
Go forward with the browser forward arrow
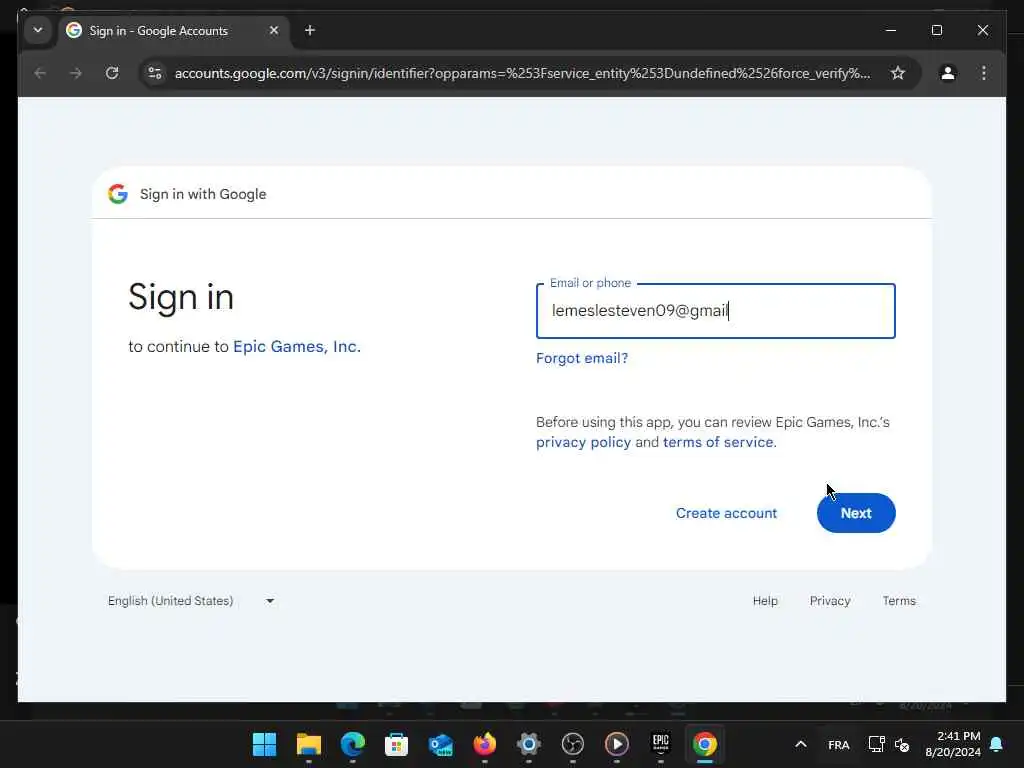click(76, 73)
